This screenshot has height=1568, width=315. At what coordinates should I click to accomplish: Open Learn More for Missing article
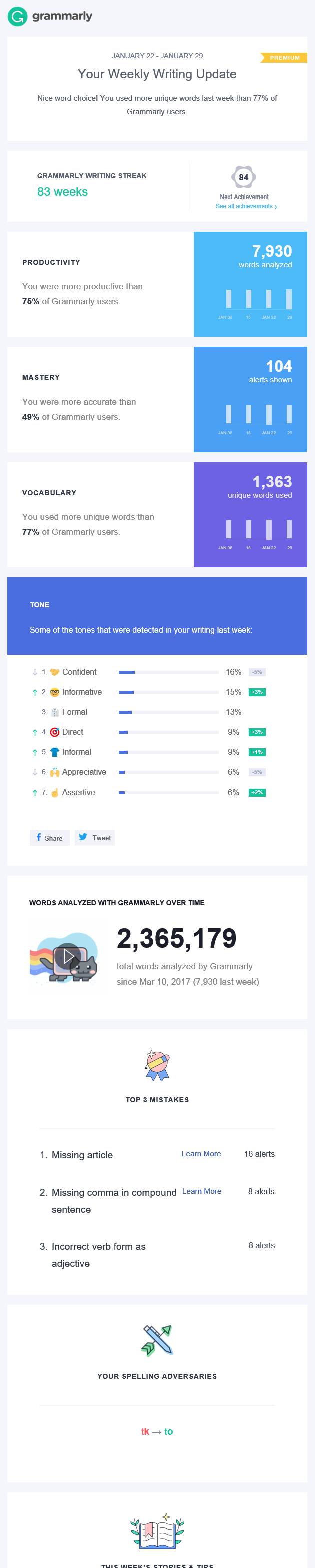(x=201, y=1154)
